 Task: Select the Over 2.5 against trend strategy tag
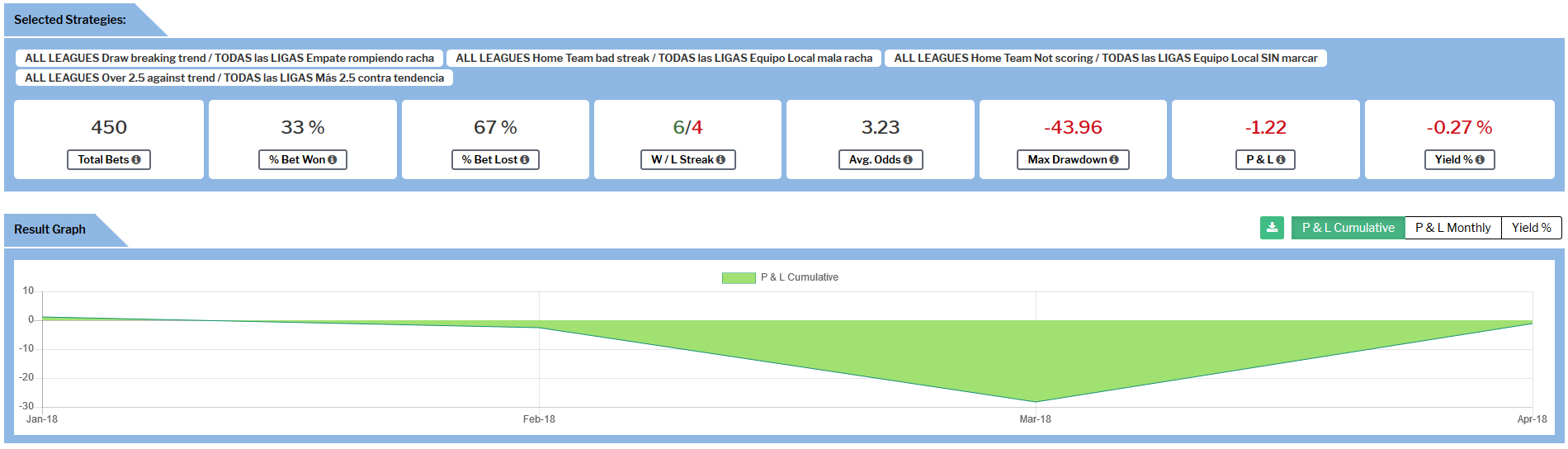pos(234,78)
